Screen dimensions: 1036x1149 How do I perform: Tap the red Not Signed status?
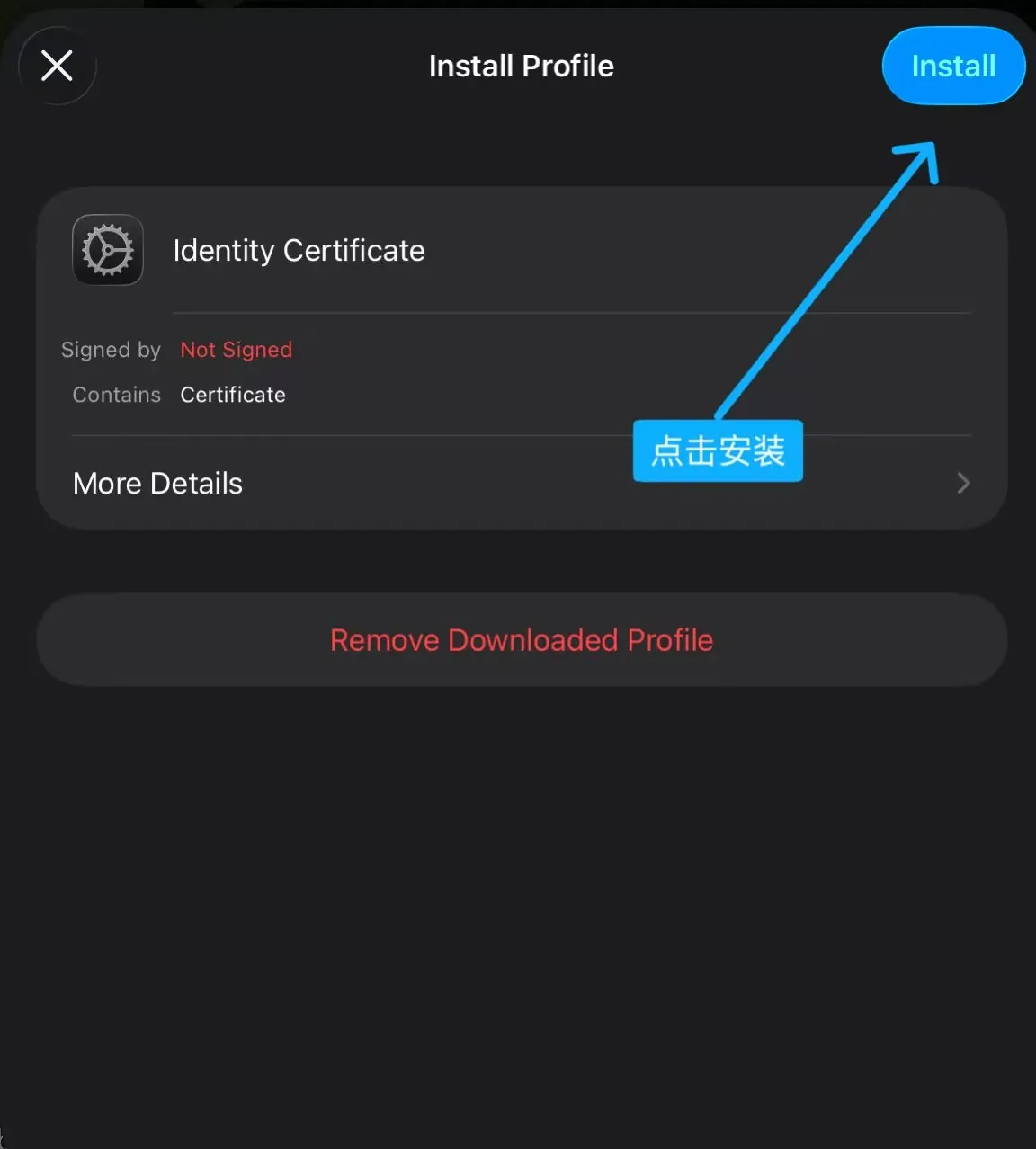point(237,350)
